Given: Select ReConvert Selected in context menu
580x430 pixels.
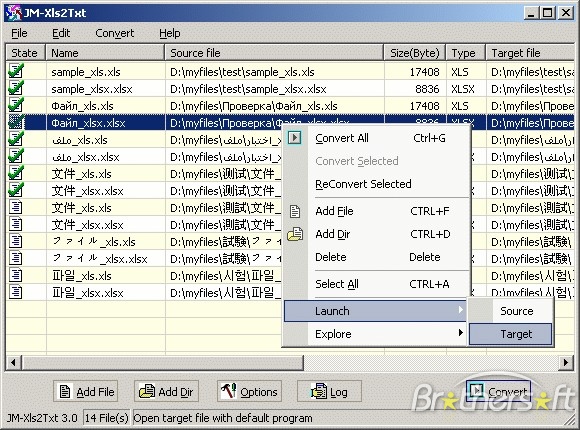Looking at the screenshot, I should click(363, 184).
